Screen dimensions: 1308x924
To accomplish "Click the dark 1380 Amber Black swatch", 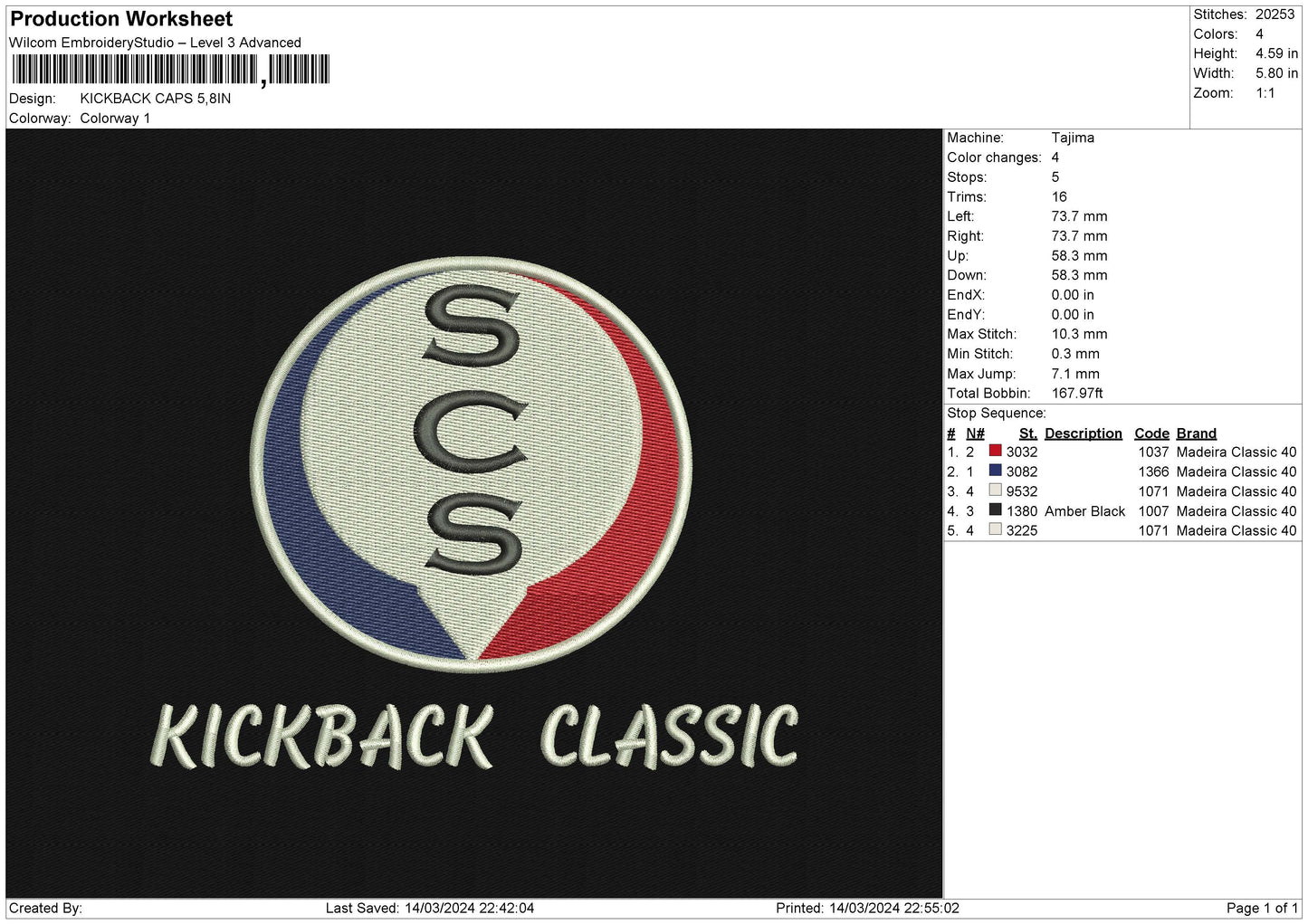I will click(x=996, y=510).
